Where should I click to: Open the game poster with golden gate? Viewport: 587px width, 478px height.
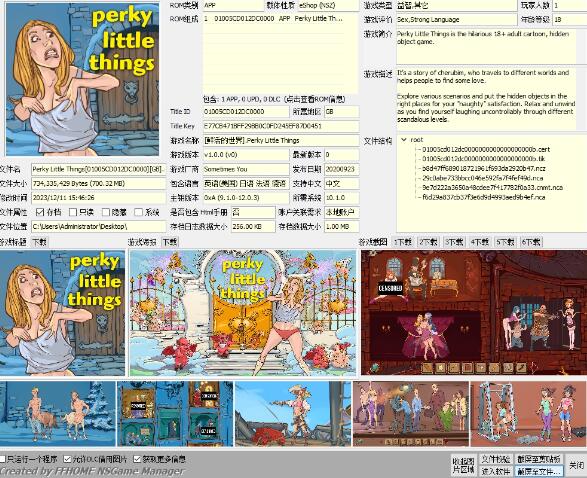[x=243, y=313]
